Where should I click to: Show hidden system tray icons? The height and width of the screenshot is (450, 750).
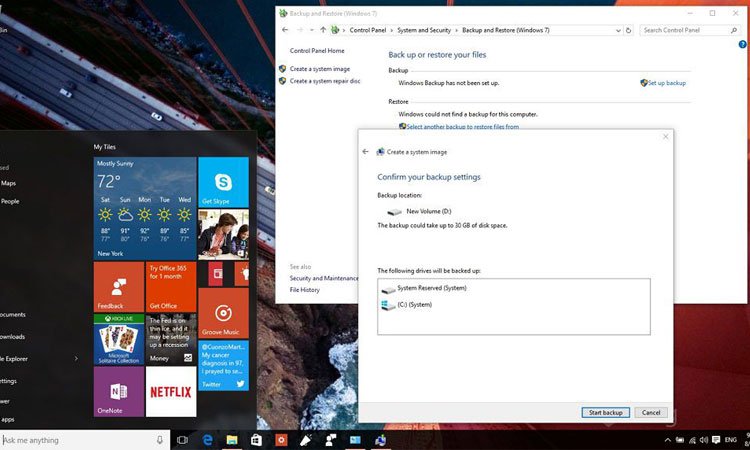pos(668,440)
